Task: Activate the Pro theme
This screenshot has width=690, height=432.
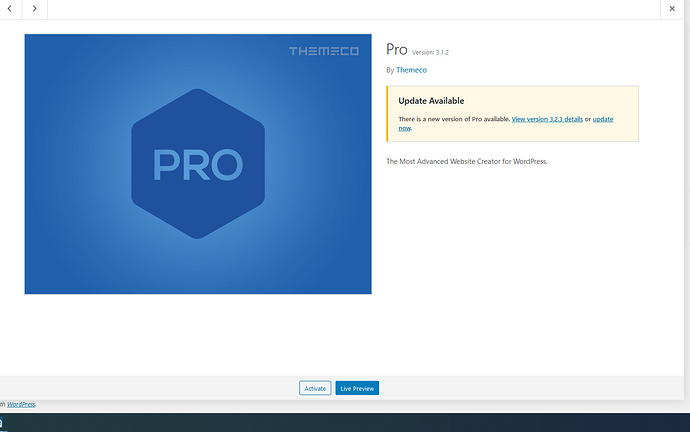Action: point(315,388)
